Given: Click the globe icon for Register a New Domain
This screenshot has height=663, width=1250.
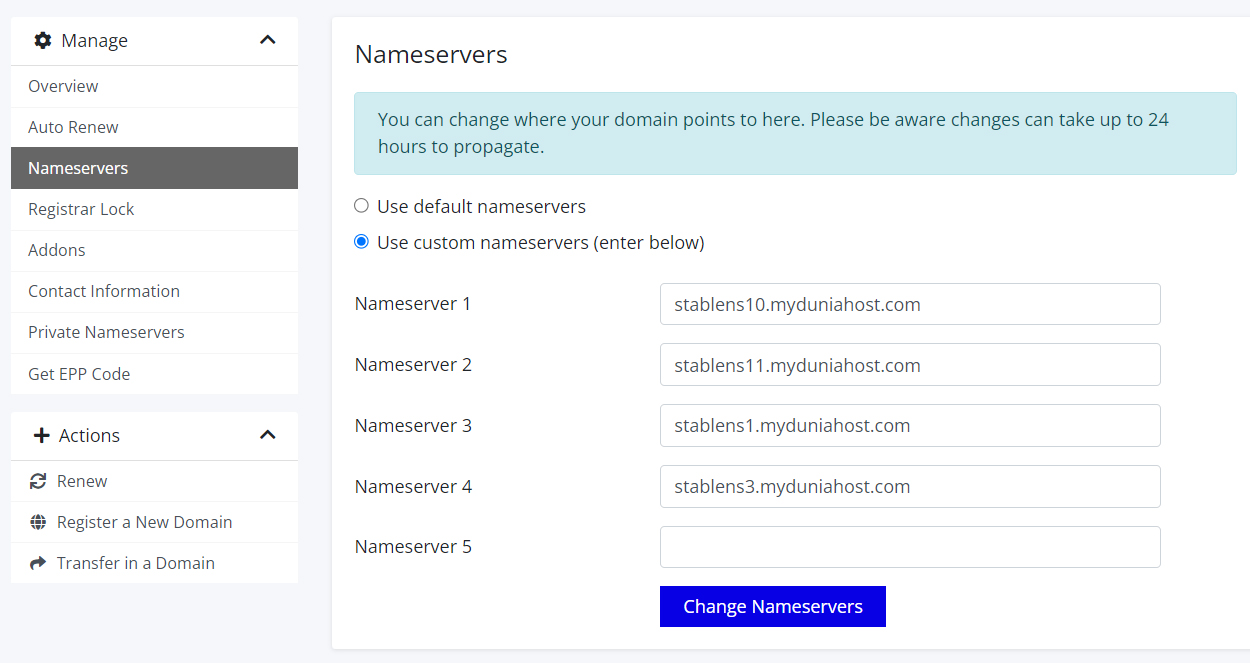Looking at the screenshot, I should (x=38, y=522).
